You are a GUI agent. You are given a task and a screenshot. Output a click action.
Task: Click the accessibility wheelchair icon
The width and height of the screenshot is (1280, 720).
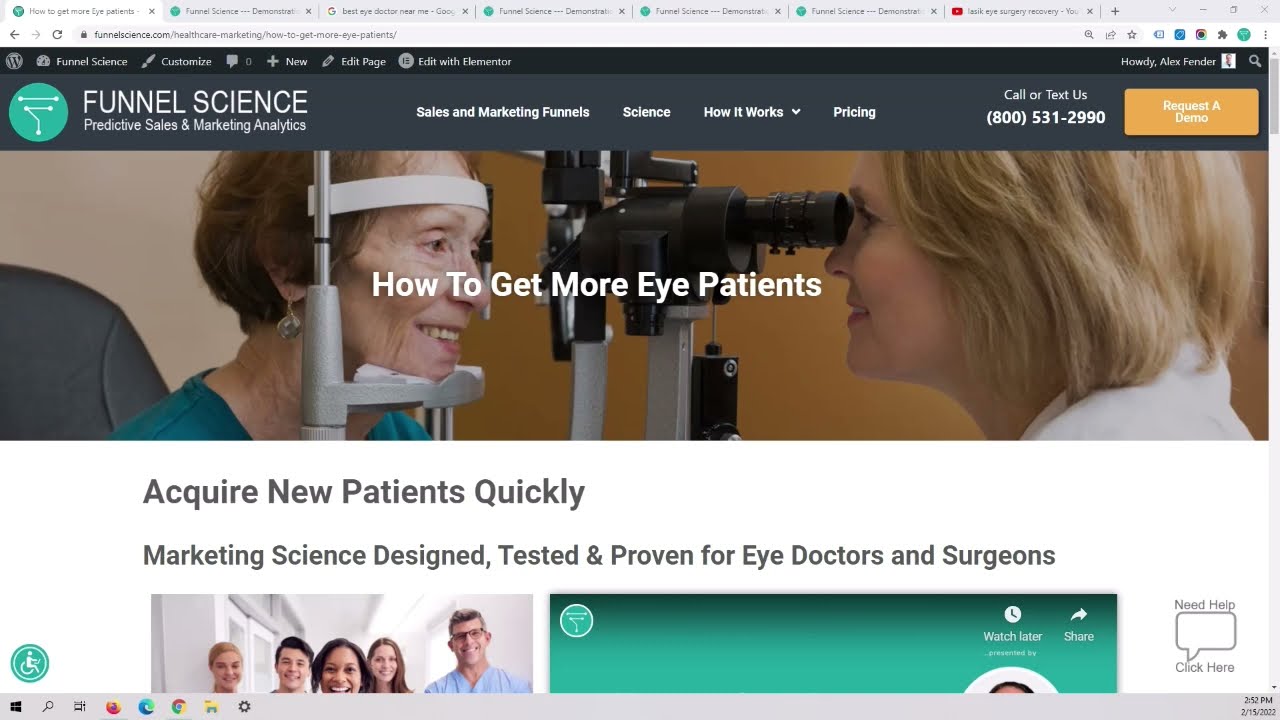pos(30,663)
